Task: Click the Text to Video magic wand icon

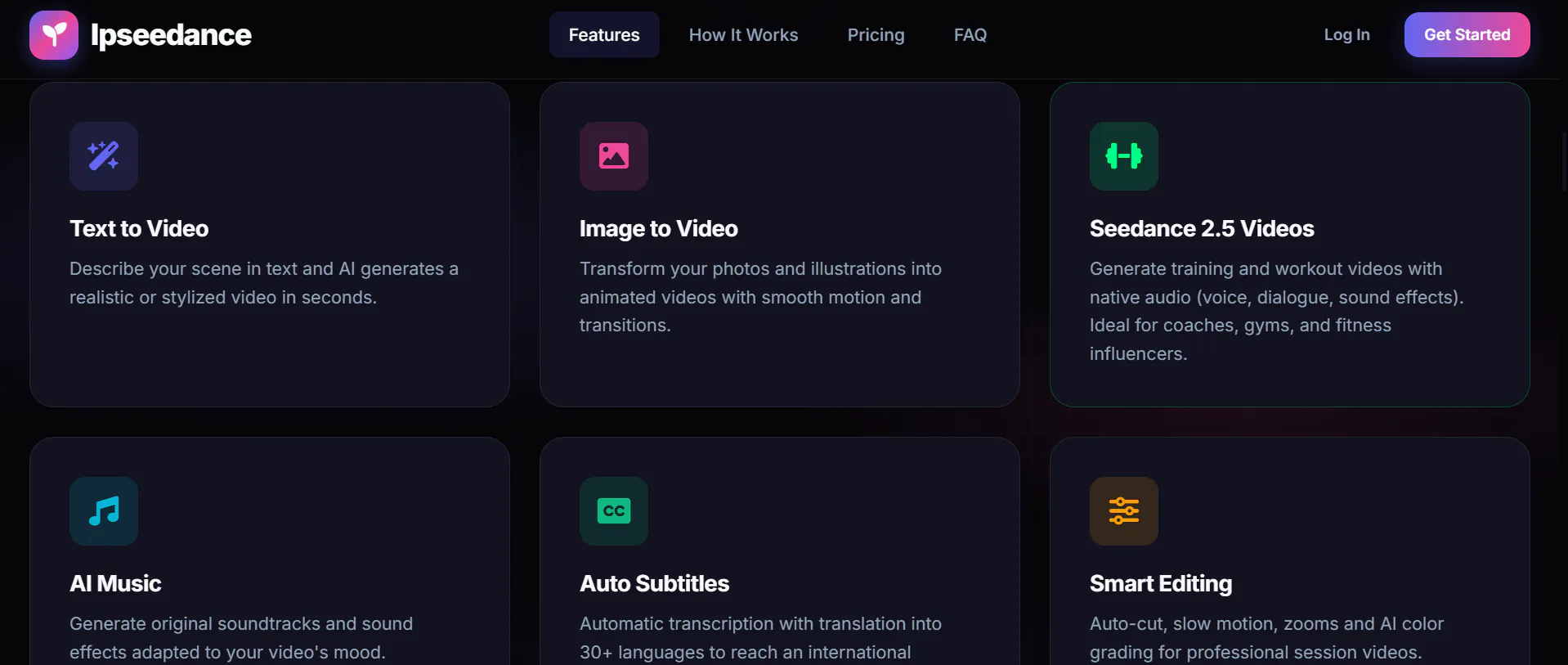Action: [x=104, y=156]
